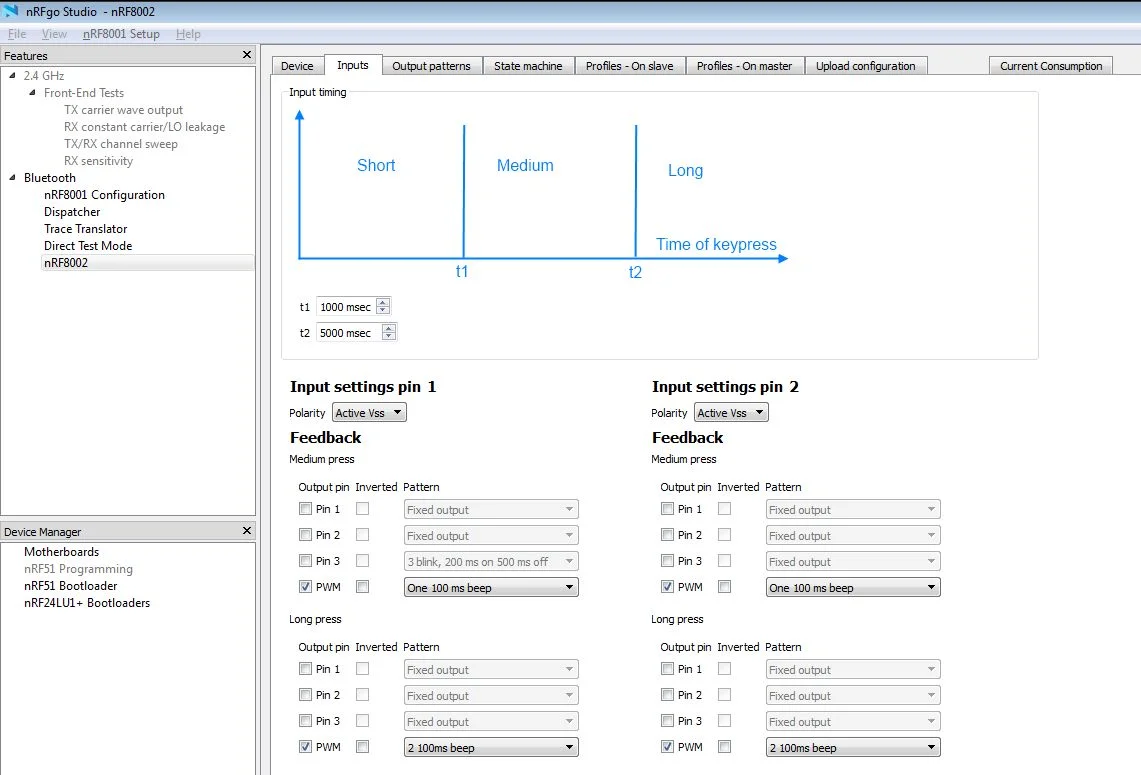Select TX/RX channel sweep item
The image size is (1141, 775).
click(x=120, y=144)
